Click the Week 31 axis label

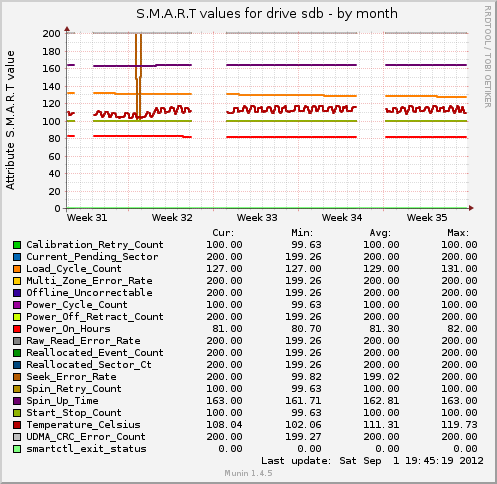click(x=87, y=218)
